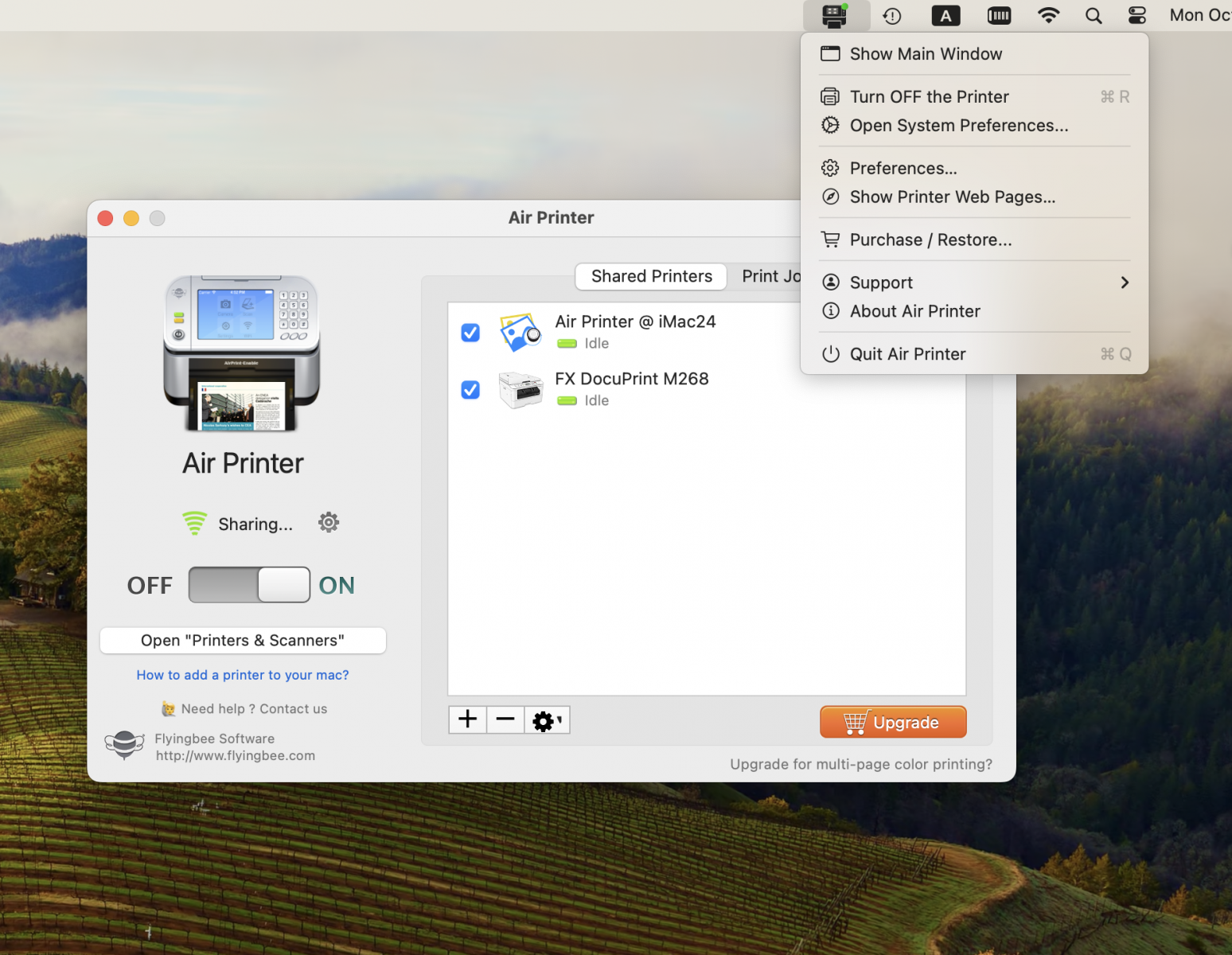
Task: Click the Sharing... status text
Action: pyautogui.click(x=255, y=524)
